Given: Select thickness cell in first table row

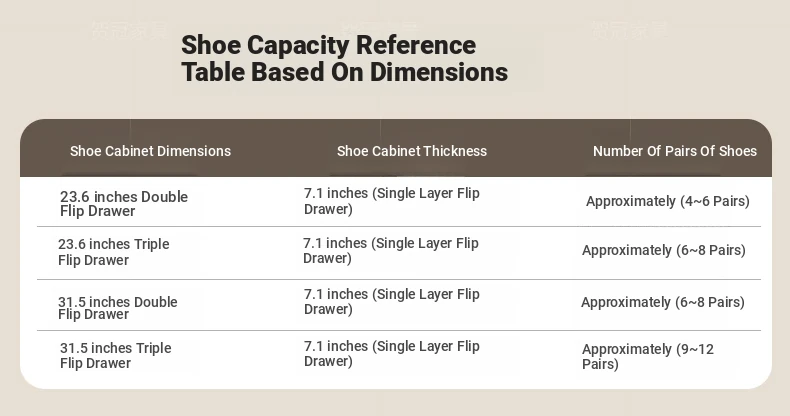Looking at the screenshot, I should click(x=391, y=201).
